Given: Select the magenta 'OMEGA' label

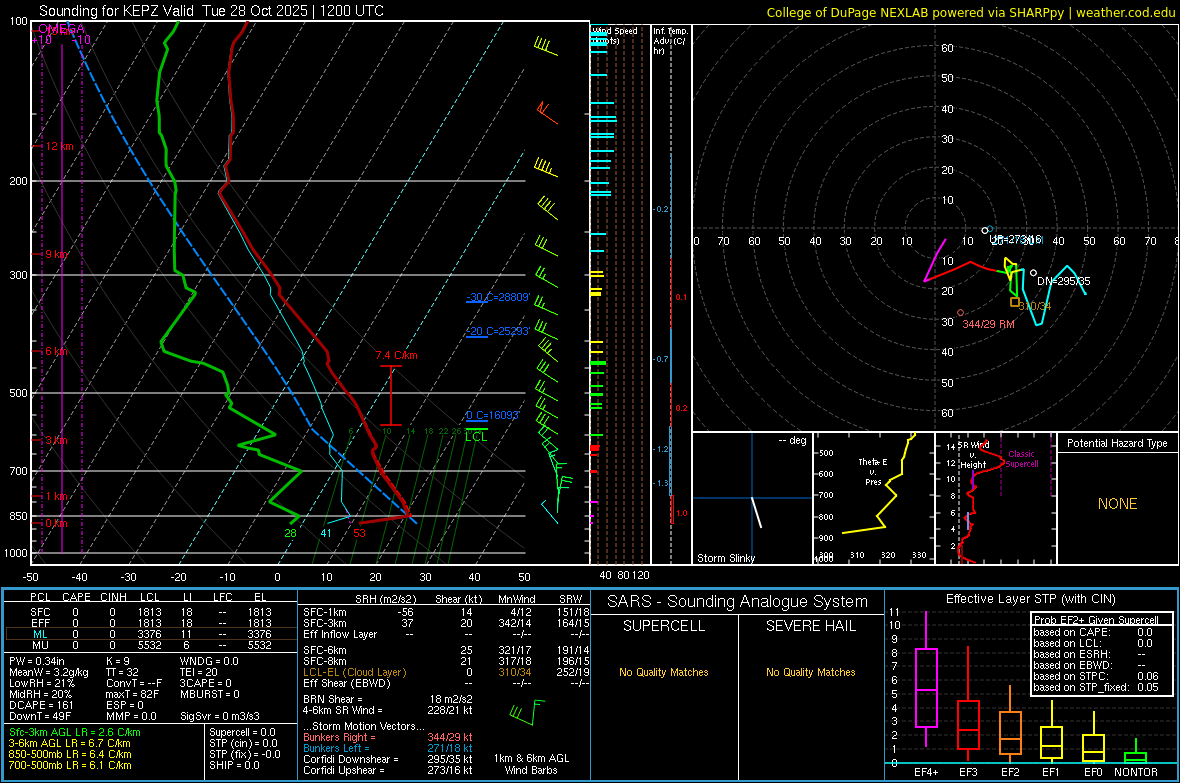Looking at the screenshot, I should [x=61, y=29].
